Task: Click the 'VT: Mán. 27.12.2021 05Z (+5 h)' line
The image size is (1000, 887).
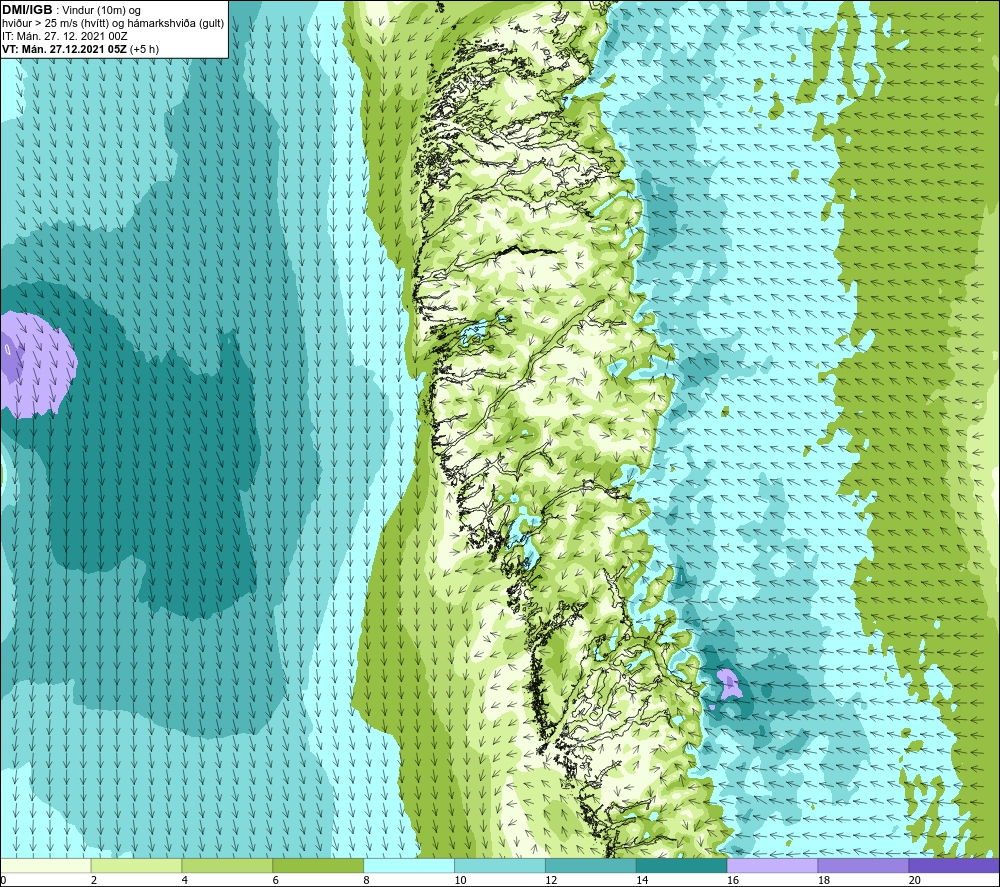Action: pyautogui.click(x=80, y=49)
